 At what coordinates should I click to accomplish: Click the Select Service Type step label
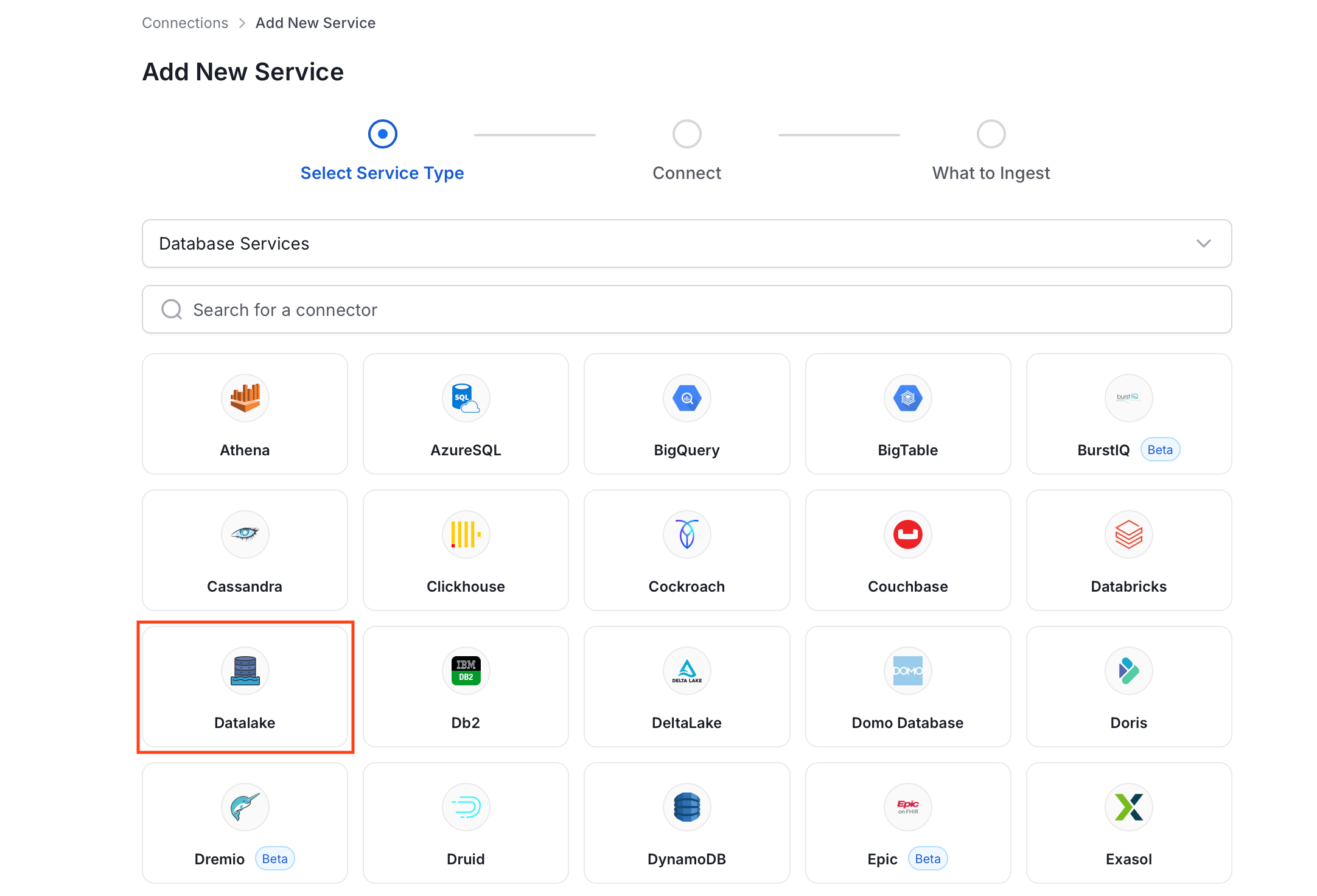(382, 173)
